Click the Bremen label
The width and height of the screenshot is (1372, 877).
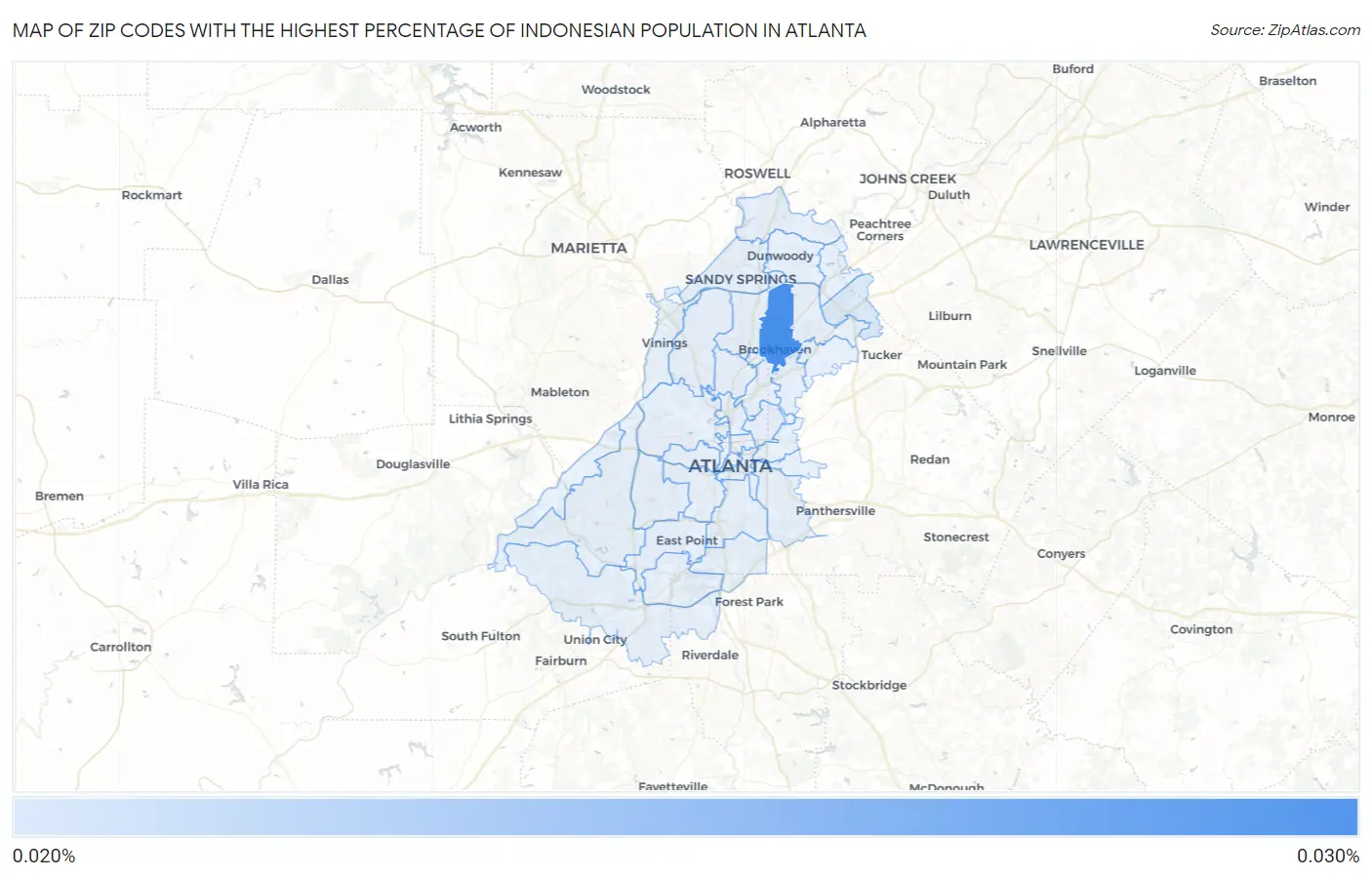(60, 497)
